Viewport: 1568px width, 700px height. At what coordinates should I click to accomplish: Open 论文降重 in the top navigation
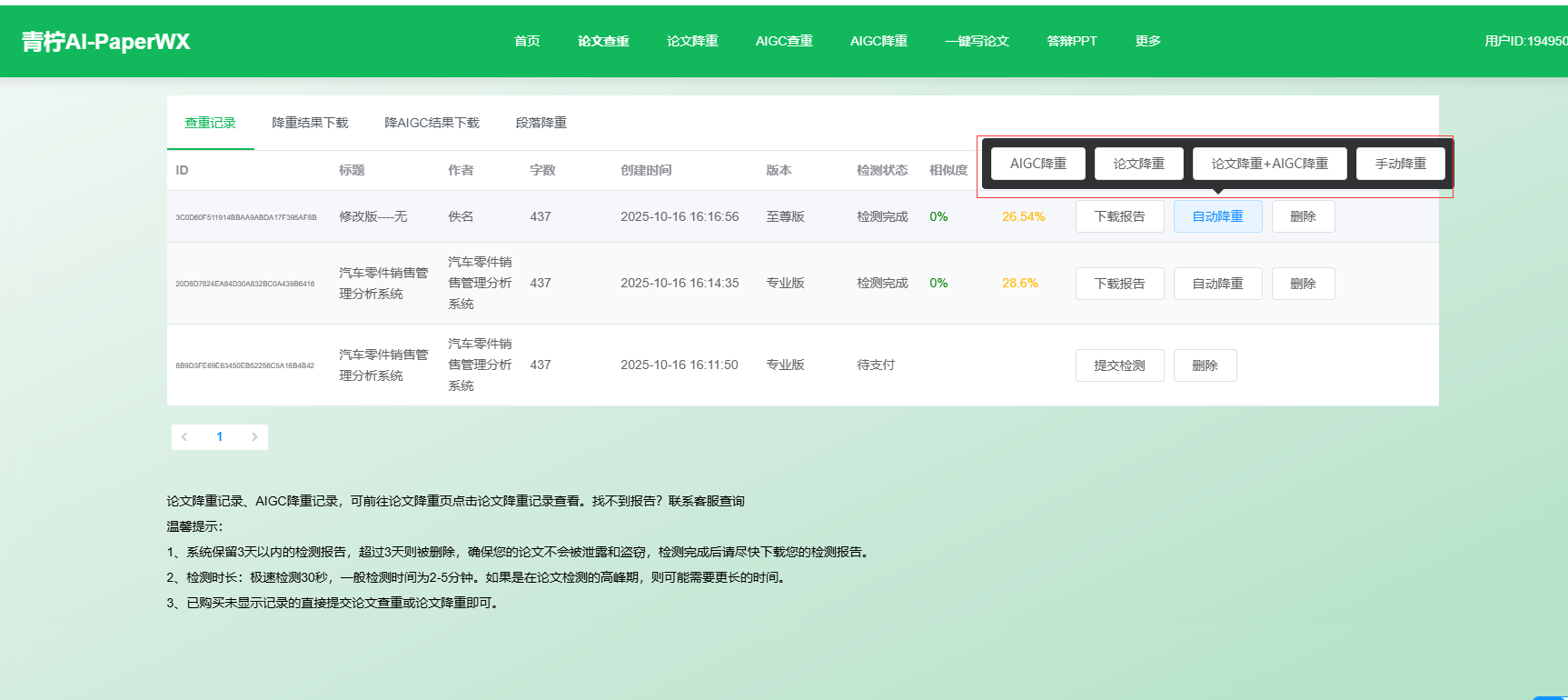point(692,41)
